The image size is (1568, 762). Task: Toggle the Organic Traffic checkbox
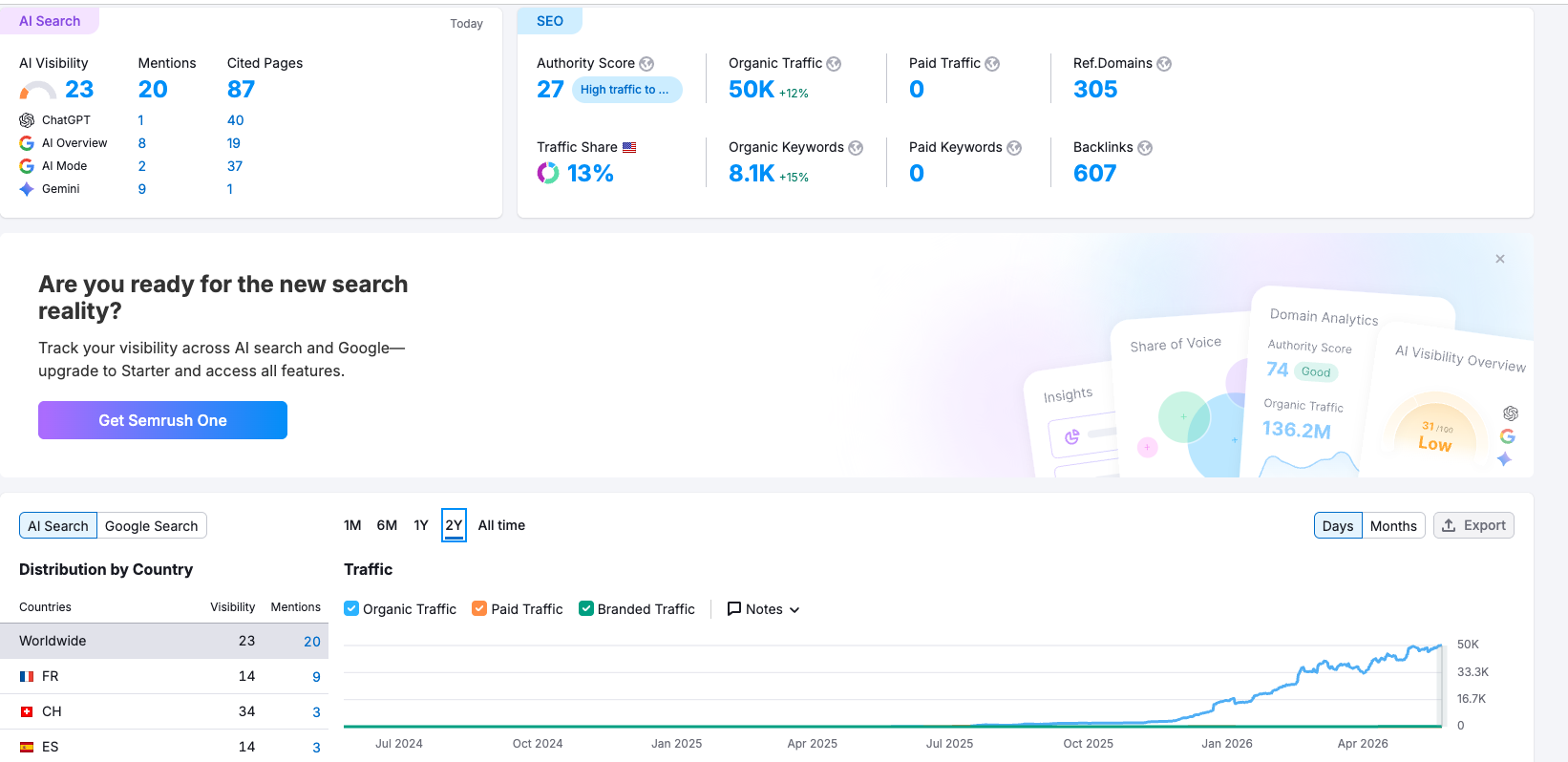tap(351, 608)
